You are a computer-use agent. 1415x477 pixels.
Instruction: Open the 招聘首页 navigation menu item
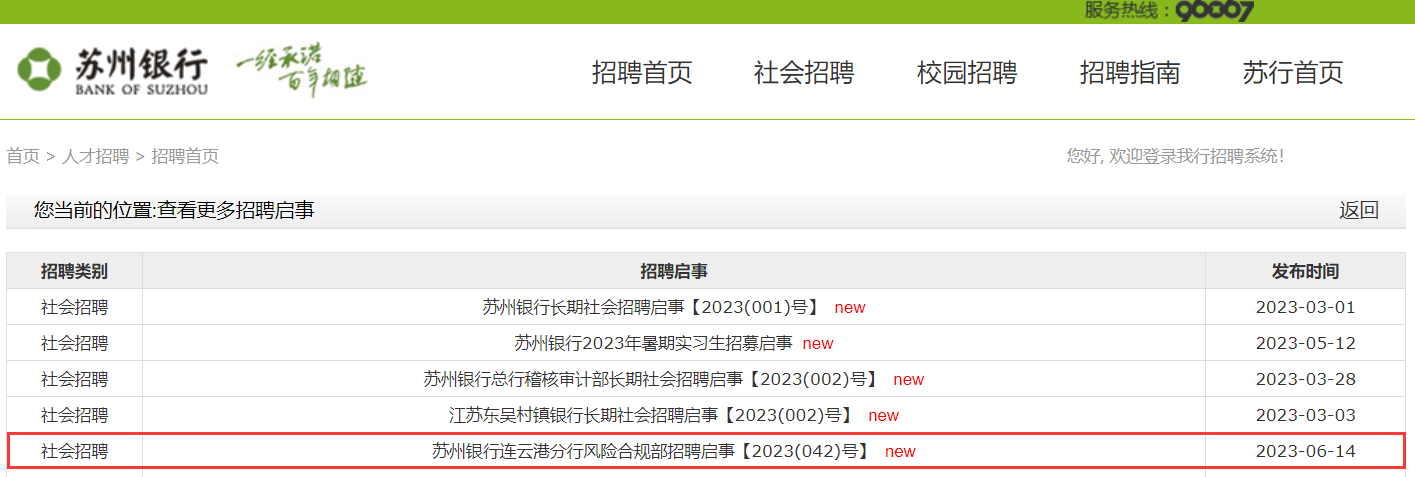click(642, 73)
